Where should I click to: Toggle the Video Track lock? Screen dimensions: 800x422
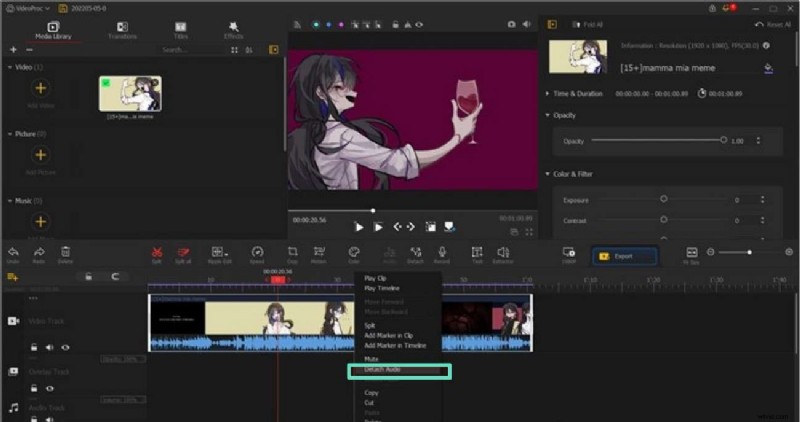33,347
